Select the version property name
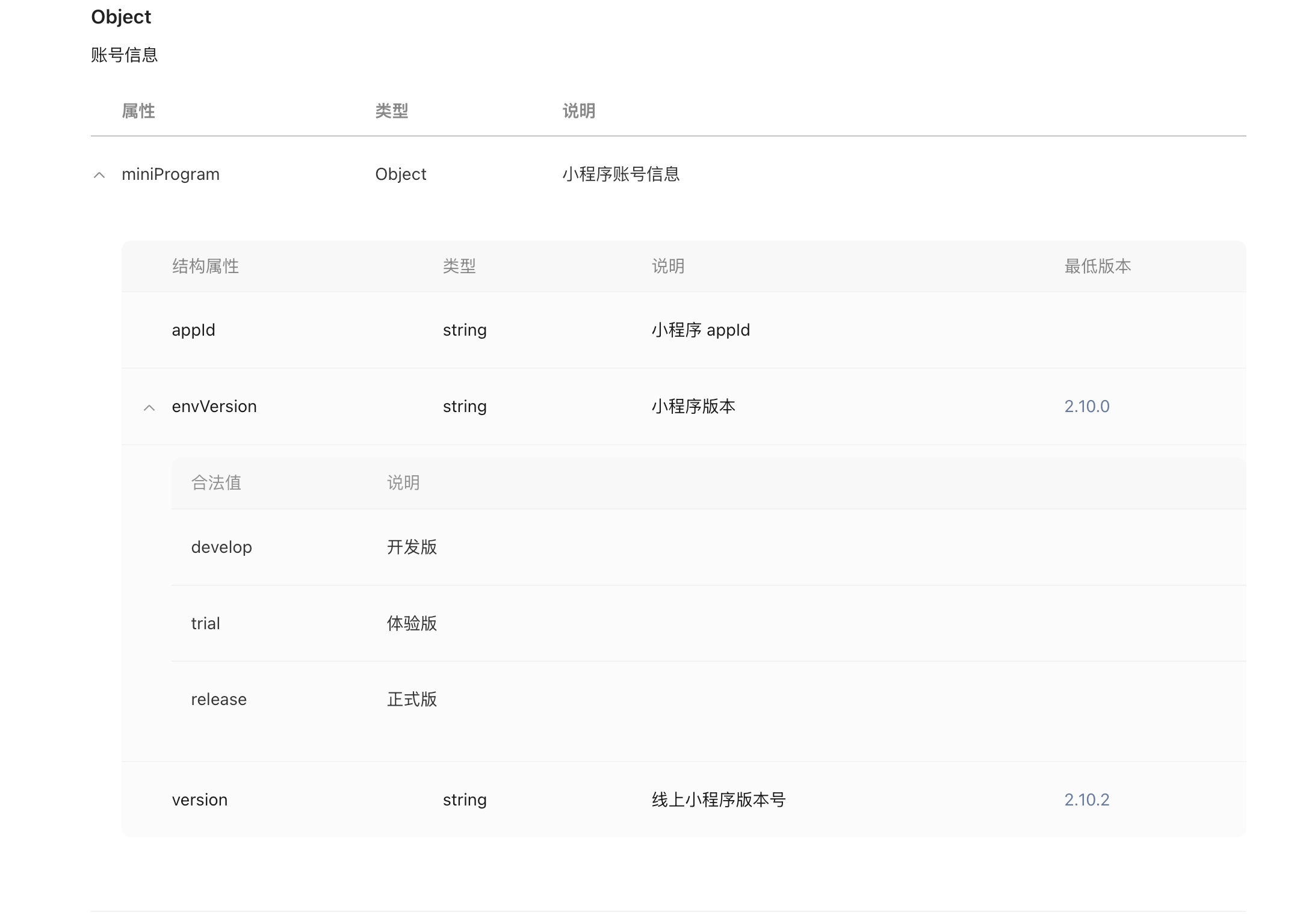The width and height of the screenshot is (1306, 924). [x=200, y=799]
